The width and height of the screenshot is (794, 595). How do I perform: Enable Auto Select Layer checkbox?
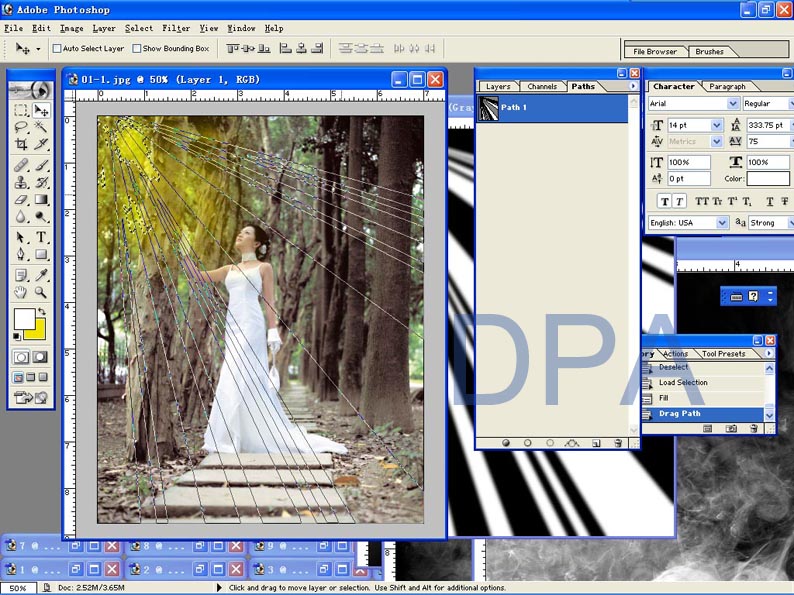[57, 49]
